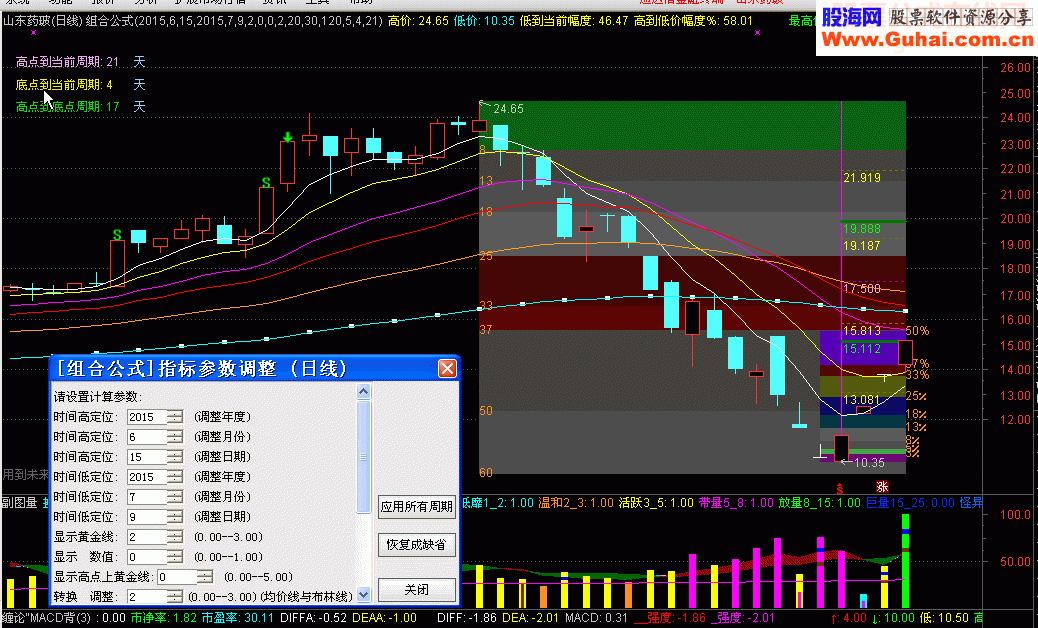Click the red 涨 badge below the chart
1038x628 pixels.
tap(882, 486)
